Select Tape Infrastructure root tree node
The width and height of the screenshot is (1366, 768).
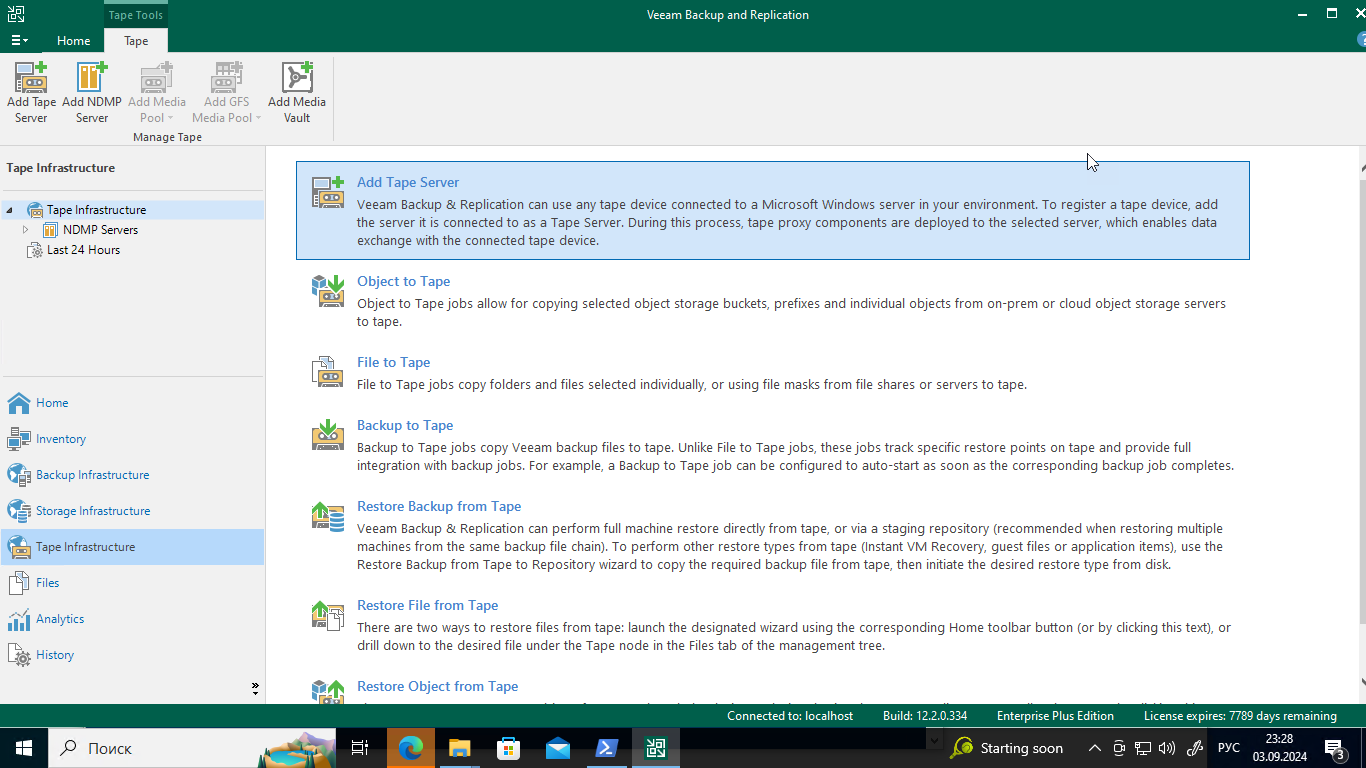[x=96, y=210]
